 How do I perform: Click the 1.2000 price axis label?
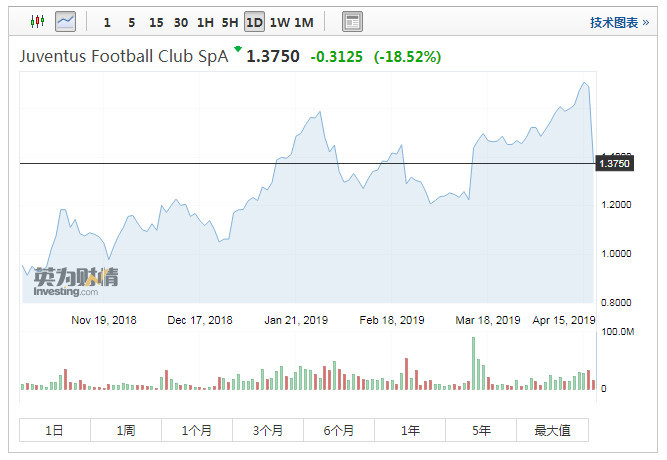(616, 205)
